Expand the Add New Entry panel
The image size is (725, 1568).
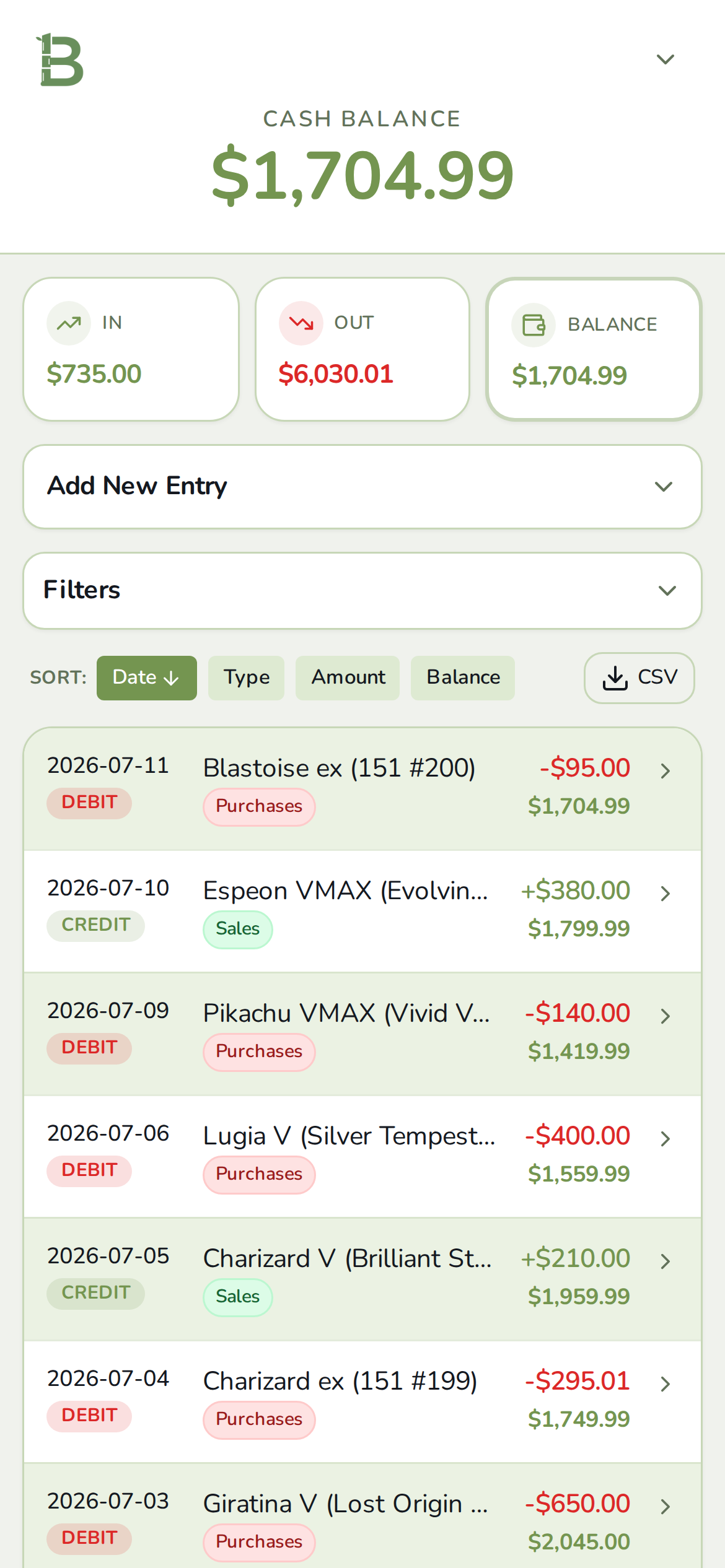point(362,487)
